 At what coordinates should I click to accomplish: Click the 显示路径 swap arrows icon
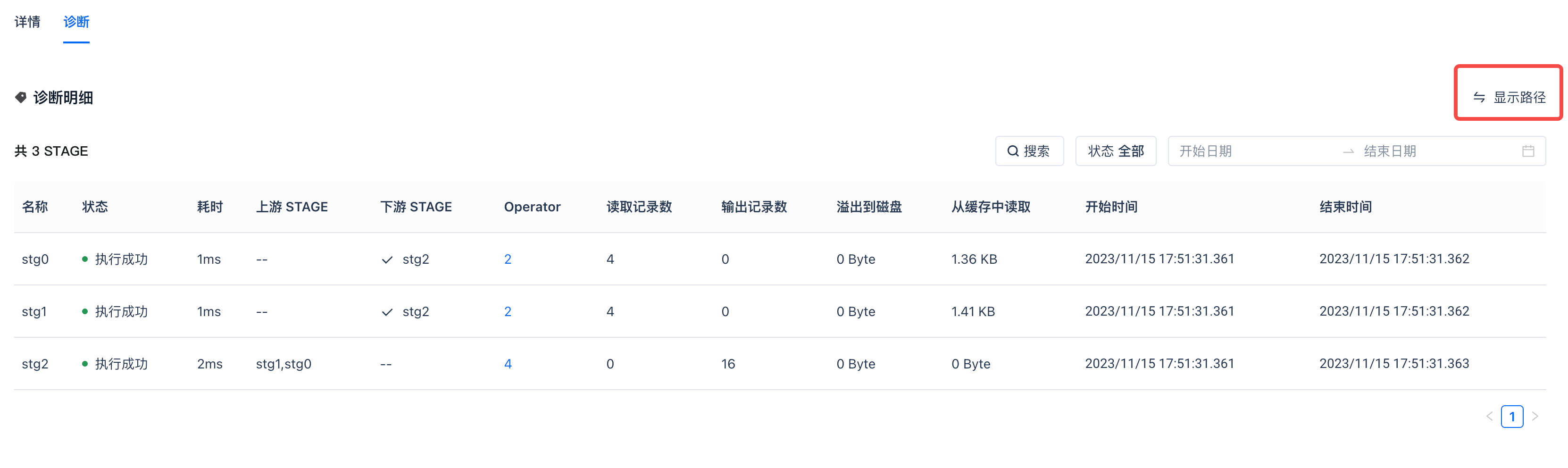click(x=1479, y=97)
